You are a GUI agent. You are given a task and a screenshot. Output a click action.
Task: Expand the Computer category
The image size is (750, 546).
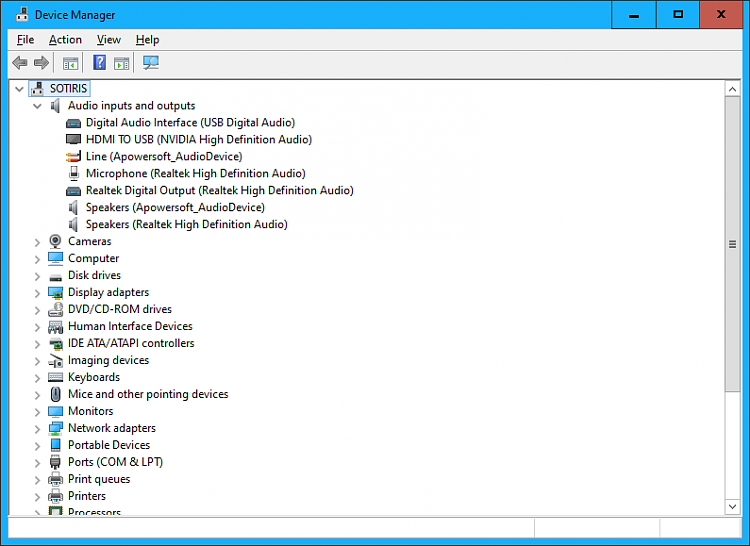pyautogui.click(x=37, y=259)
